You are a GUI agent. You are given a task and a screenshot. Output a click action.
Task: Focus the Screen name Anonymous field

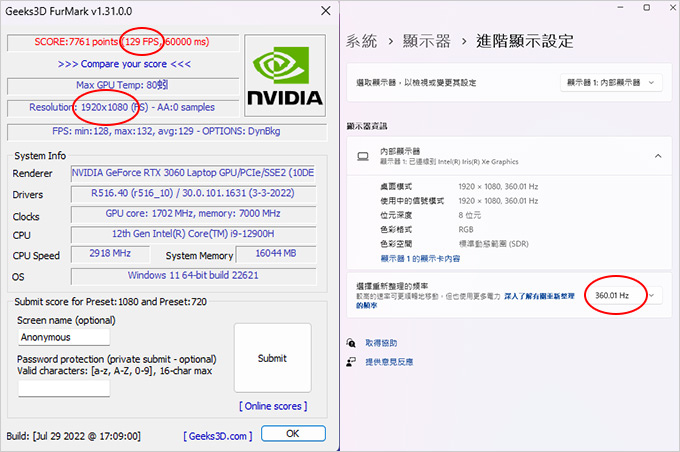pos(64,337)
